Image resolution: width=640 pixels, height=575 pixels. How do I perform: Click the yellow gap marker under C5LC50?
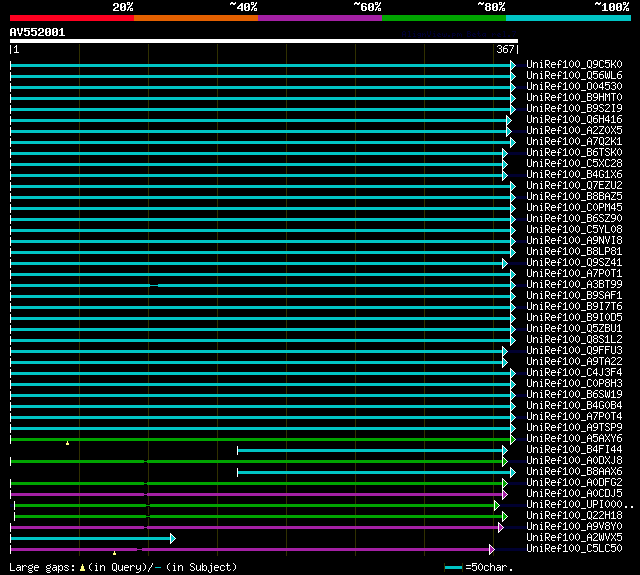pyautogui.click(x=114, y=553)
